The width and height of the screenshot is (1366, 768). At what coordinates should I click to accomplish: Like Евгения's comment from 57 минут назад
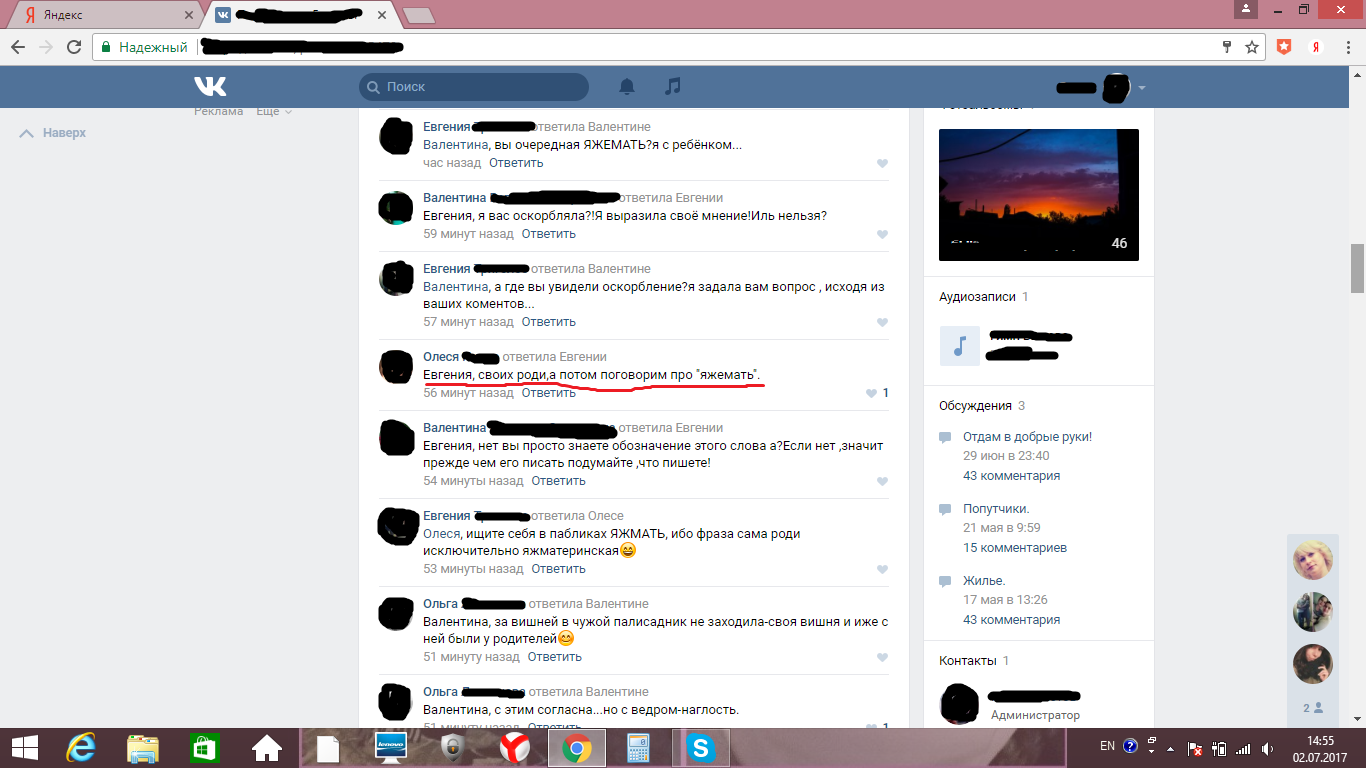pyautogui.click(x=882, y=323)
